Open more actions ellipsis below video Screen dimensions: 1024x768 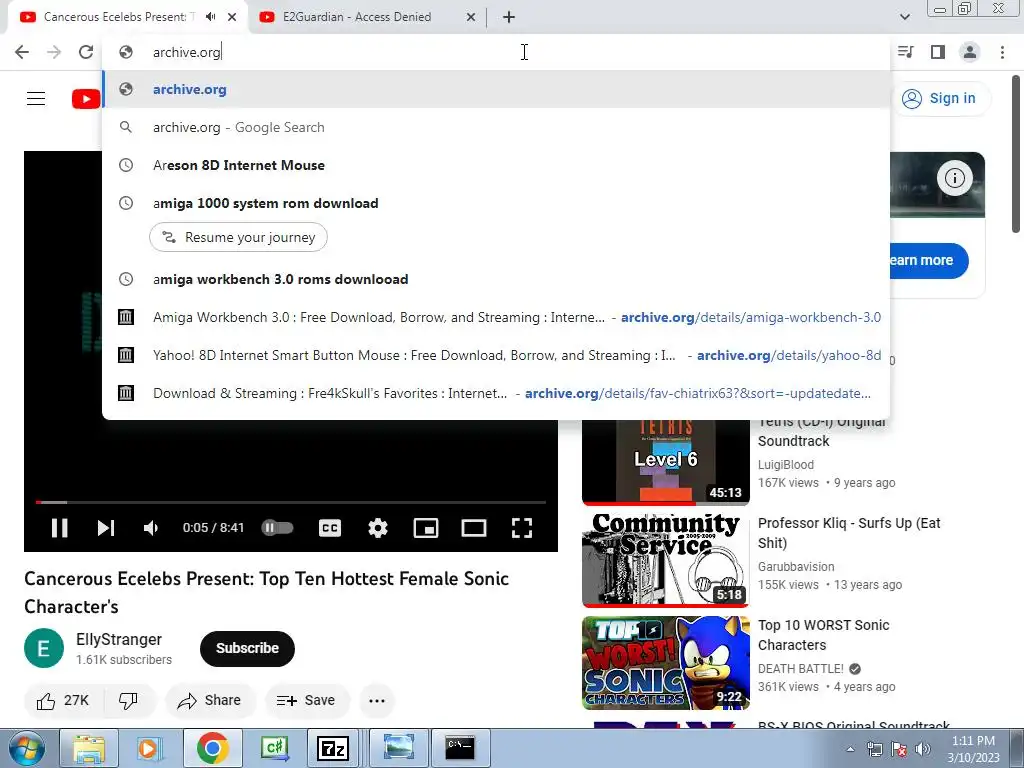click(377, 701)
